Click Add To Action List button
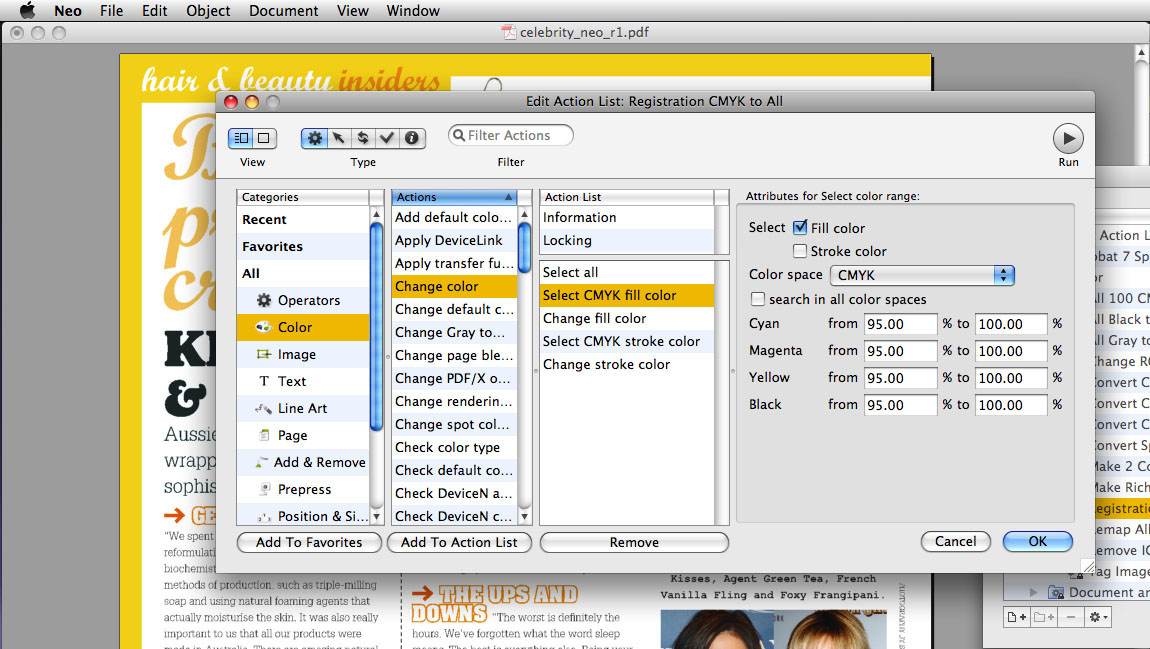 pyautogui.click(x=459, y=542)
